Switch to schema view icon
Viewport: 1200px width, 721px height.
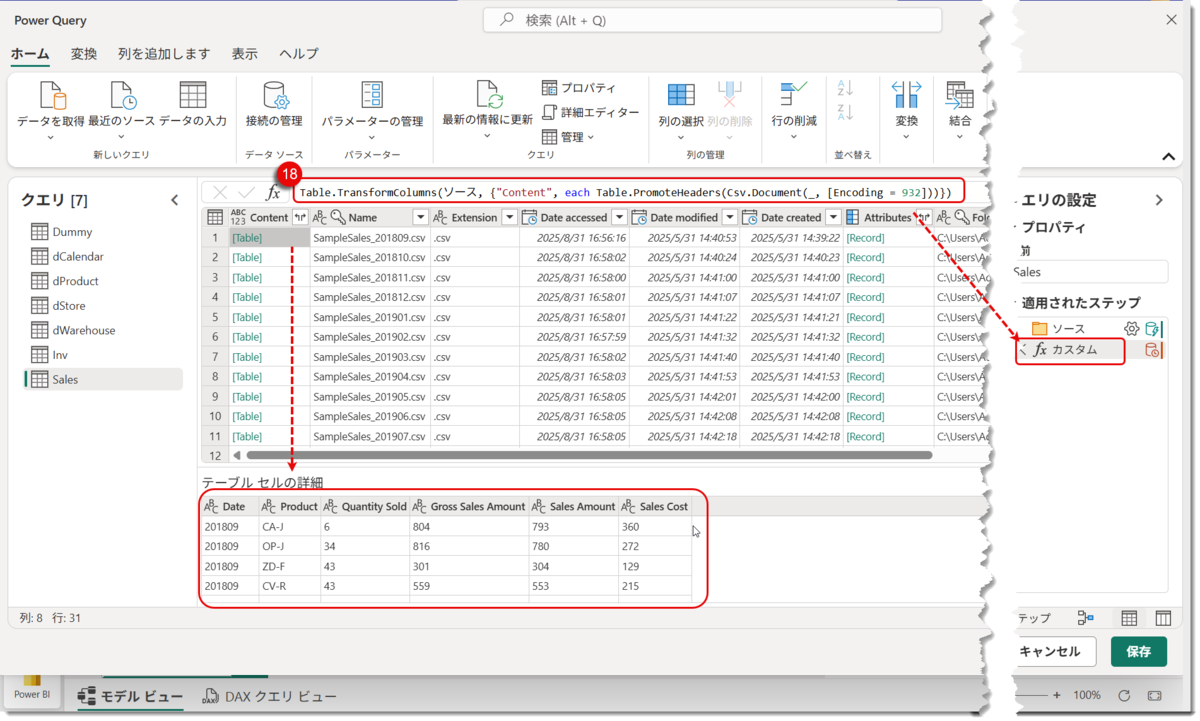tap(1163, 619)
